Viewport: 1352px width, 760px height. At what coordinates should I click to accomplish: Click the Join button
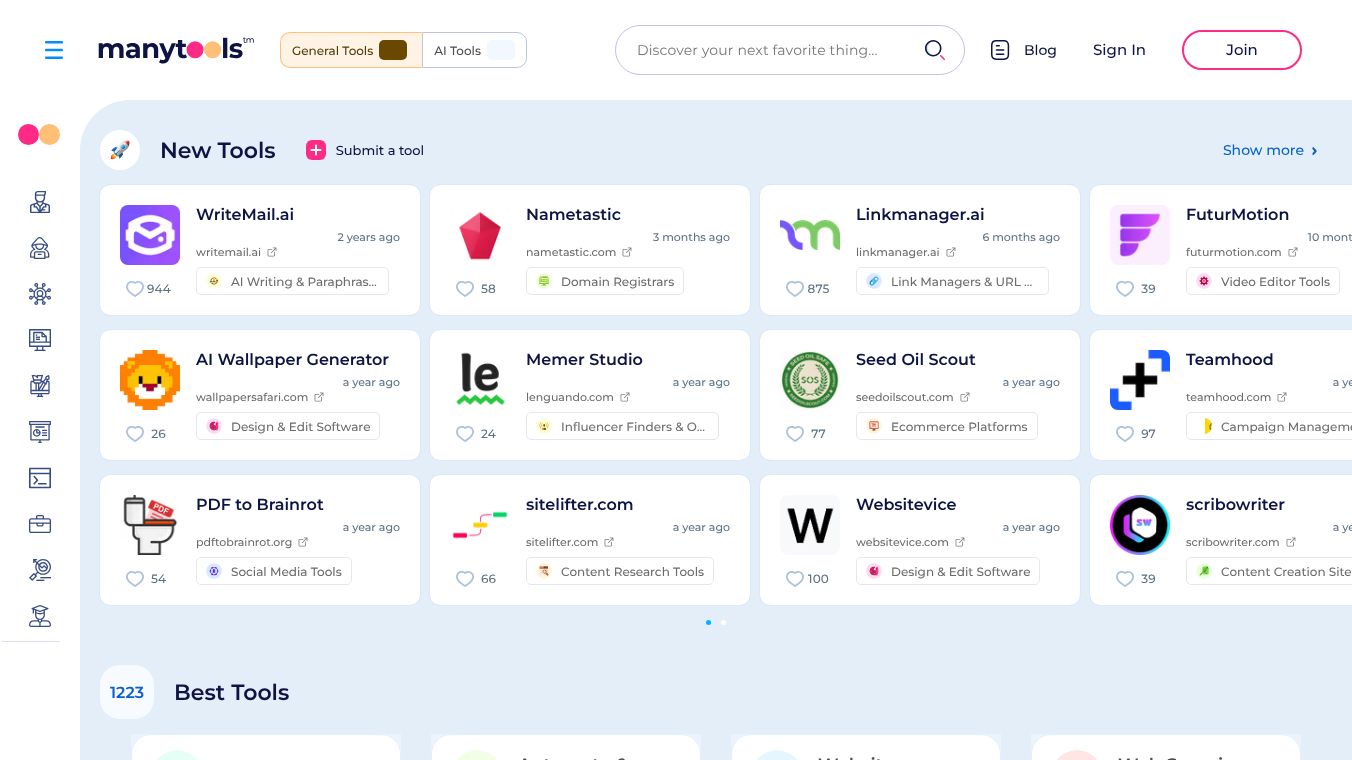(1241, 50)
